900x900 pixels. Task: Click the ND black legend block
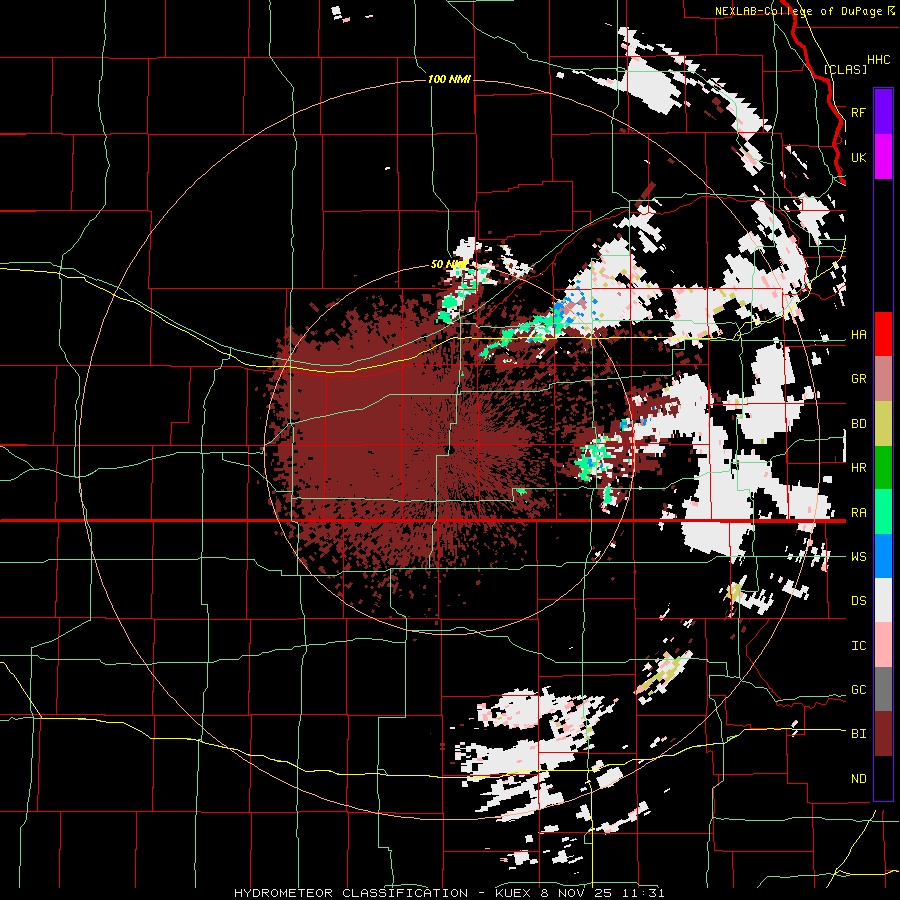tap(883, 778)
